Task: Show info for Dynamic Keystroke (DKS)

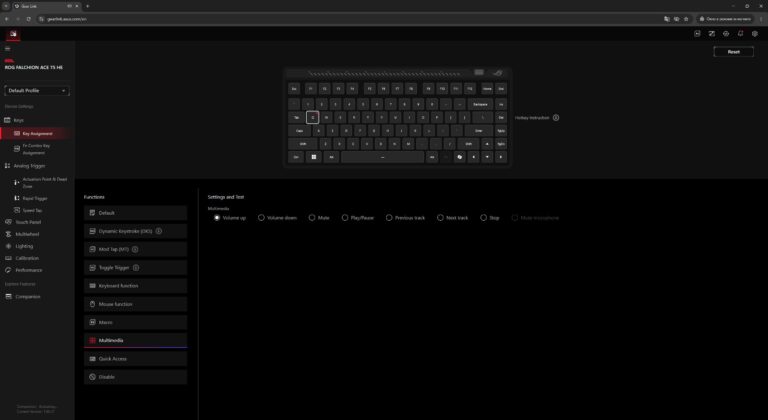Action: pos(159,231)
